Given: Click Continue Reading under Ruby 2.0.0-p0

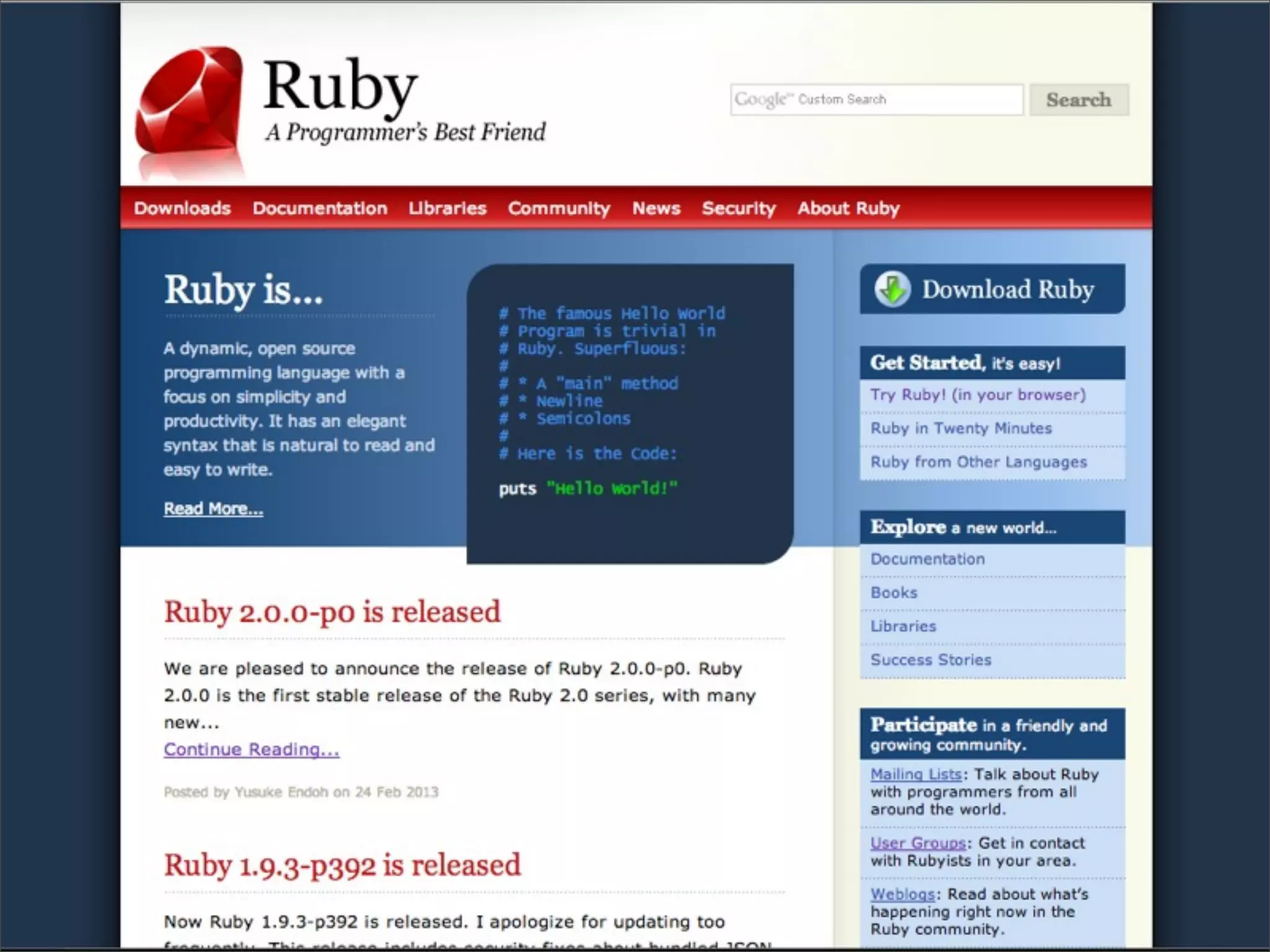Looking at the screenshot, I should 251,749.
